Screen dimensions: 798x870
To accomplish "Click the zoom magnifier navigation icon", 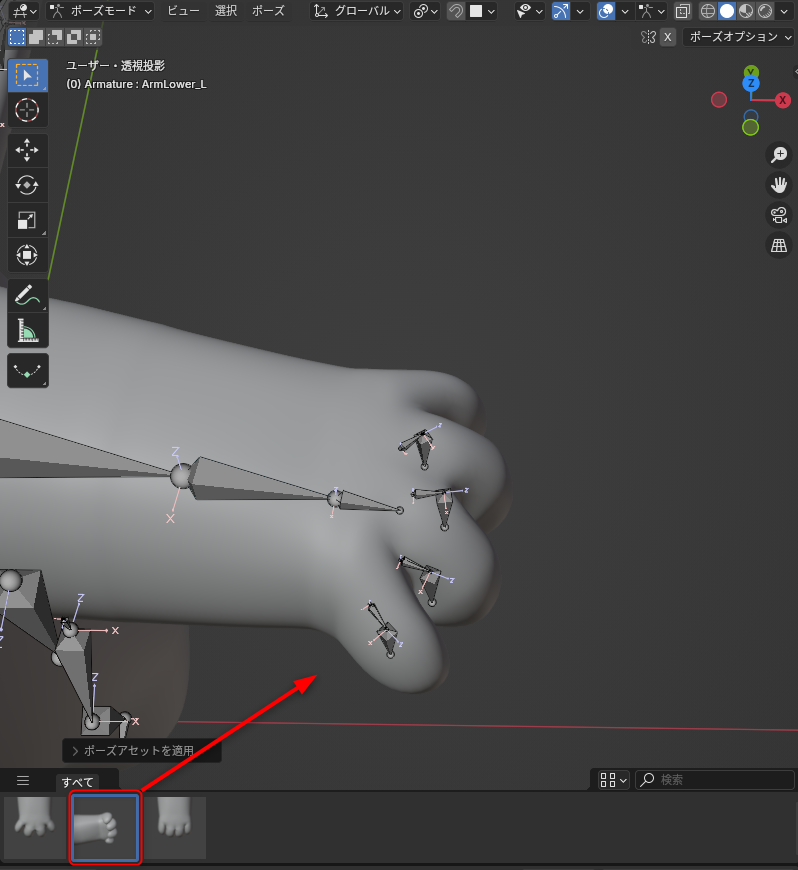I will point(778,155).
